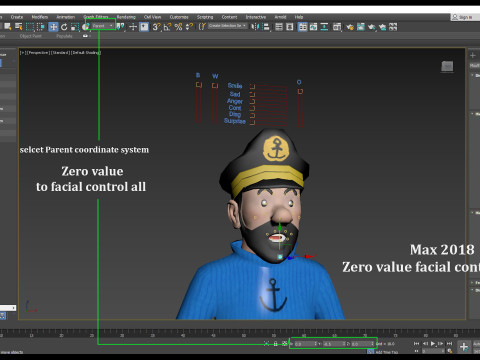Open Reference Coordinate System dropdown showing Parent

coord(102,26)
